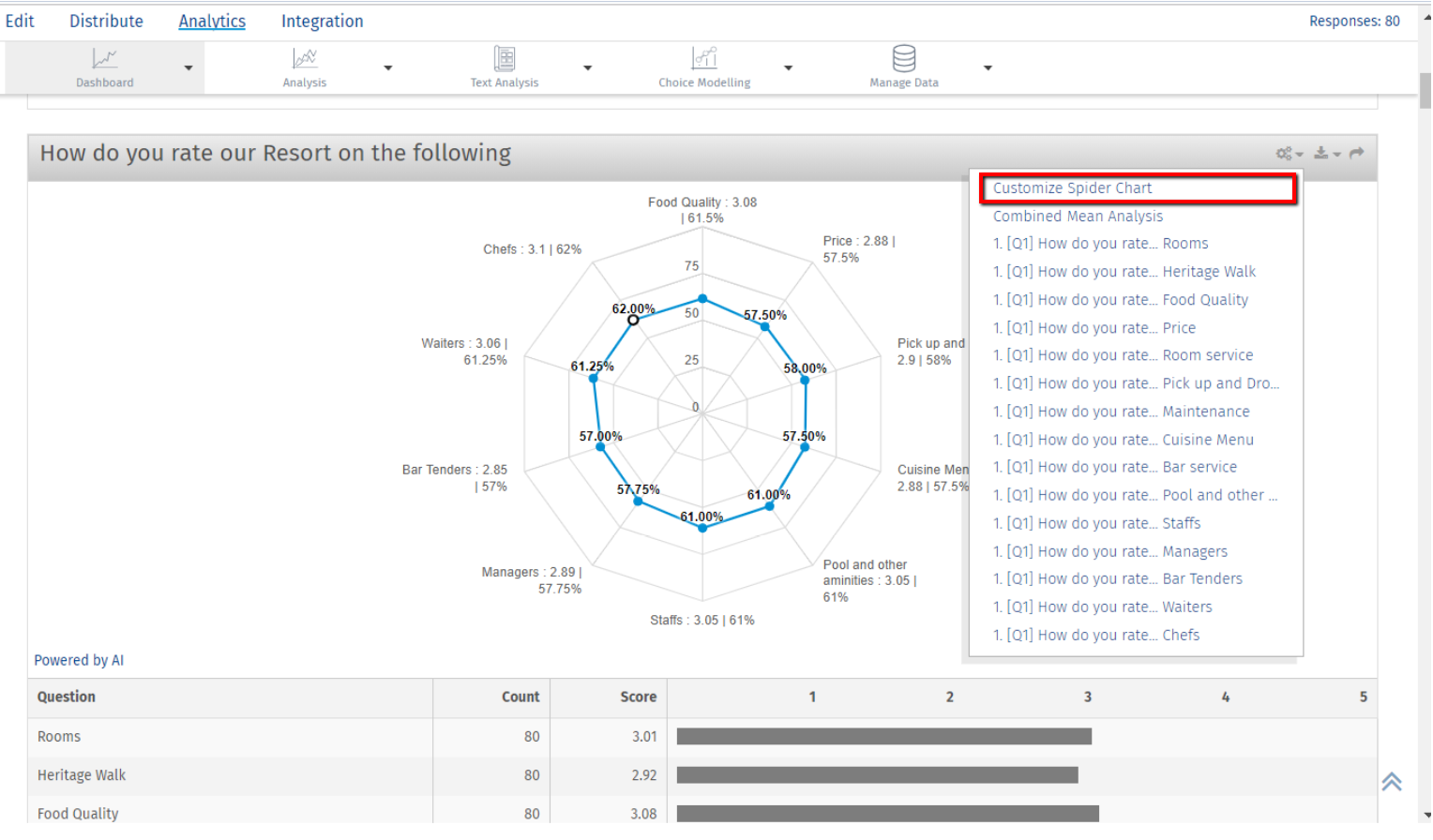Click the Rooms score bar in the table
This screenshot has width=1433, height=840.
(x=882, y=736)
